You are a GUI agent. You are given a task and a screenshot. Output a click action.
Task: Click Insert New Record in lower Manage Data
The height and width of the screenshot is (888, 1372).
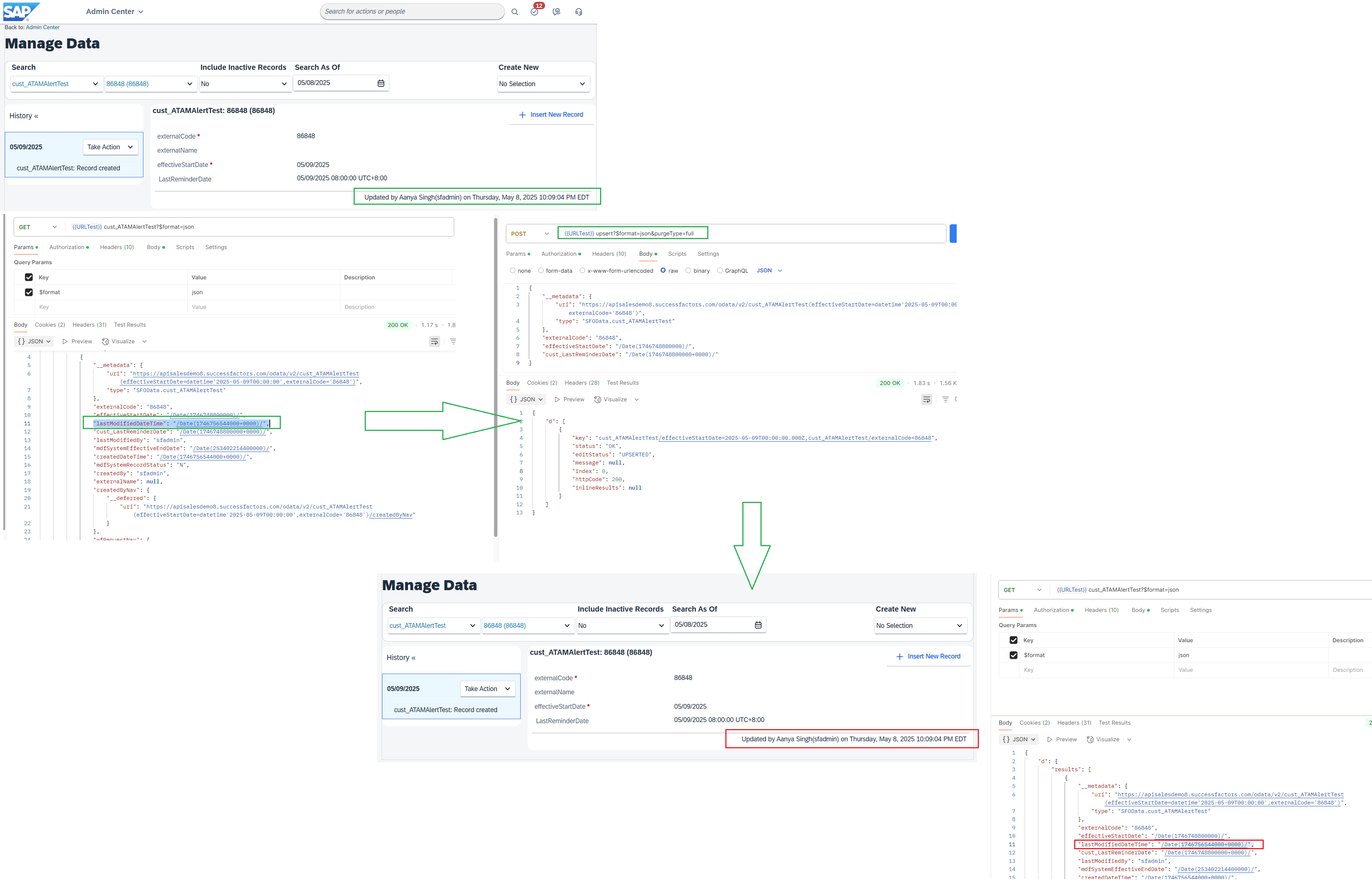click(x=927, y=657)
